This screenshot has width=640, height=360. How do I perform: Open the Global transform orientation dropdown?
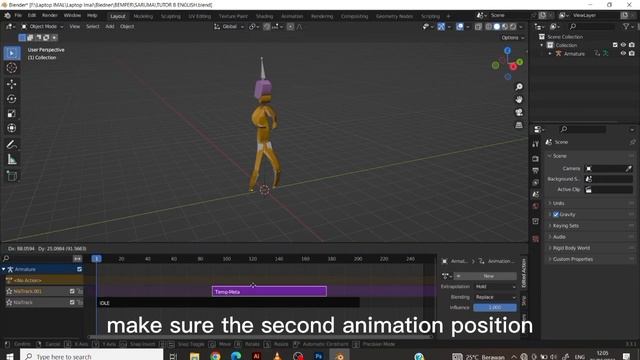pyautogui.click(x=229, y=27)
